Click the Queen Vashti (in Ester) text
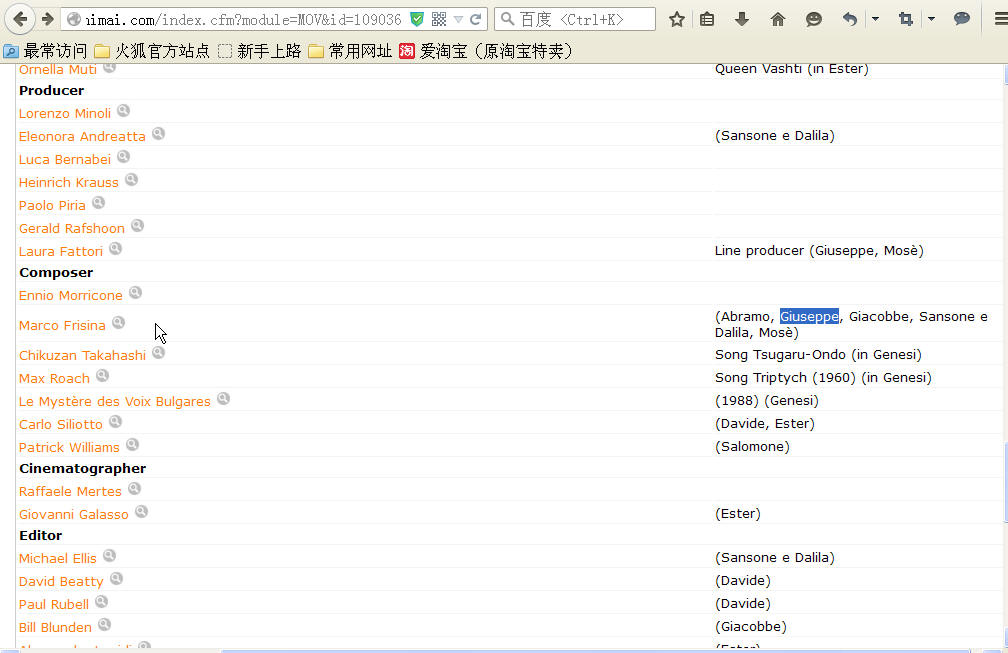 (792, 69)
